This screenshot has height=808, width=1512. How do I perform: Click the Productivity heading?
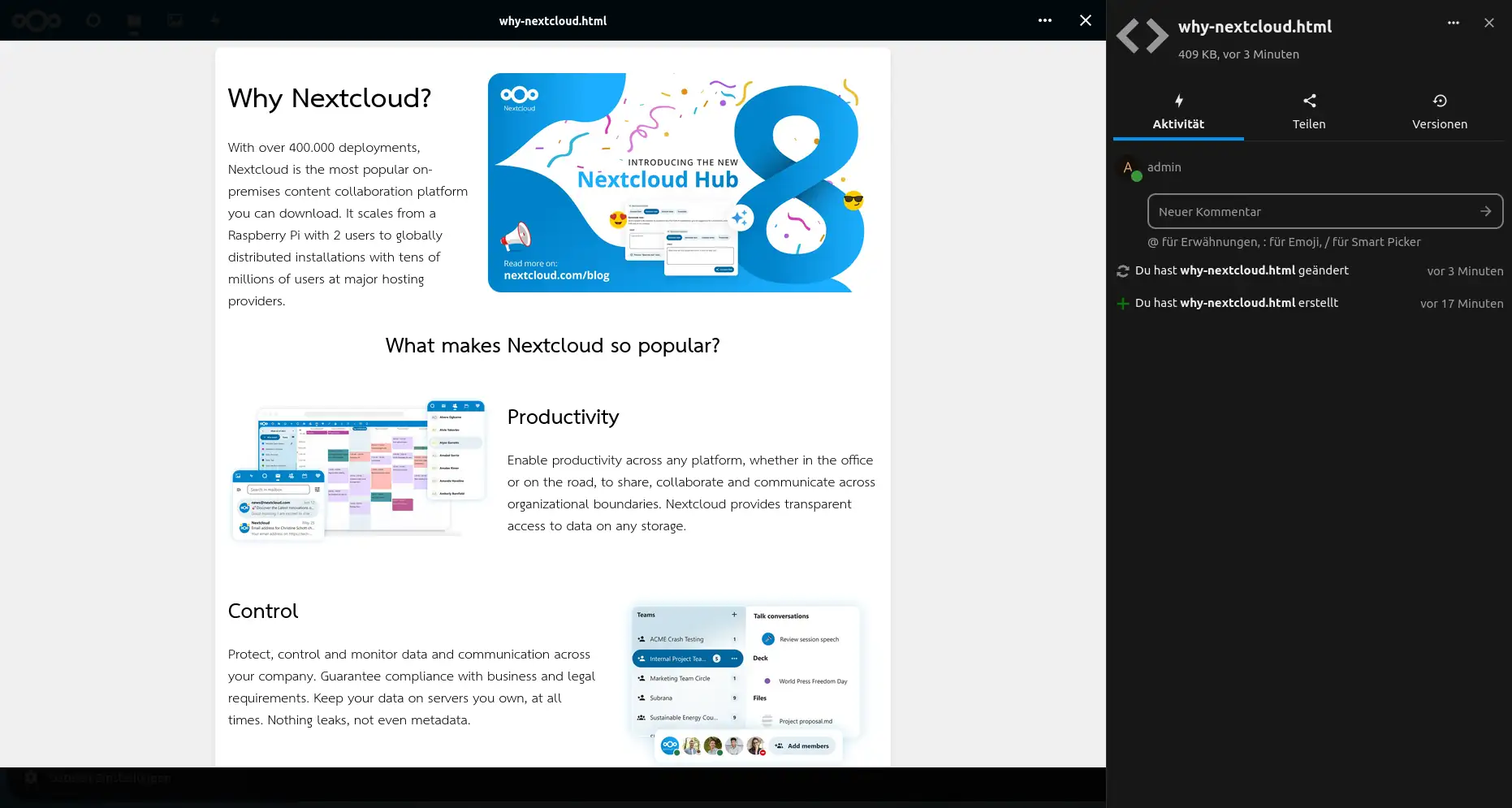tap(563, 417)
